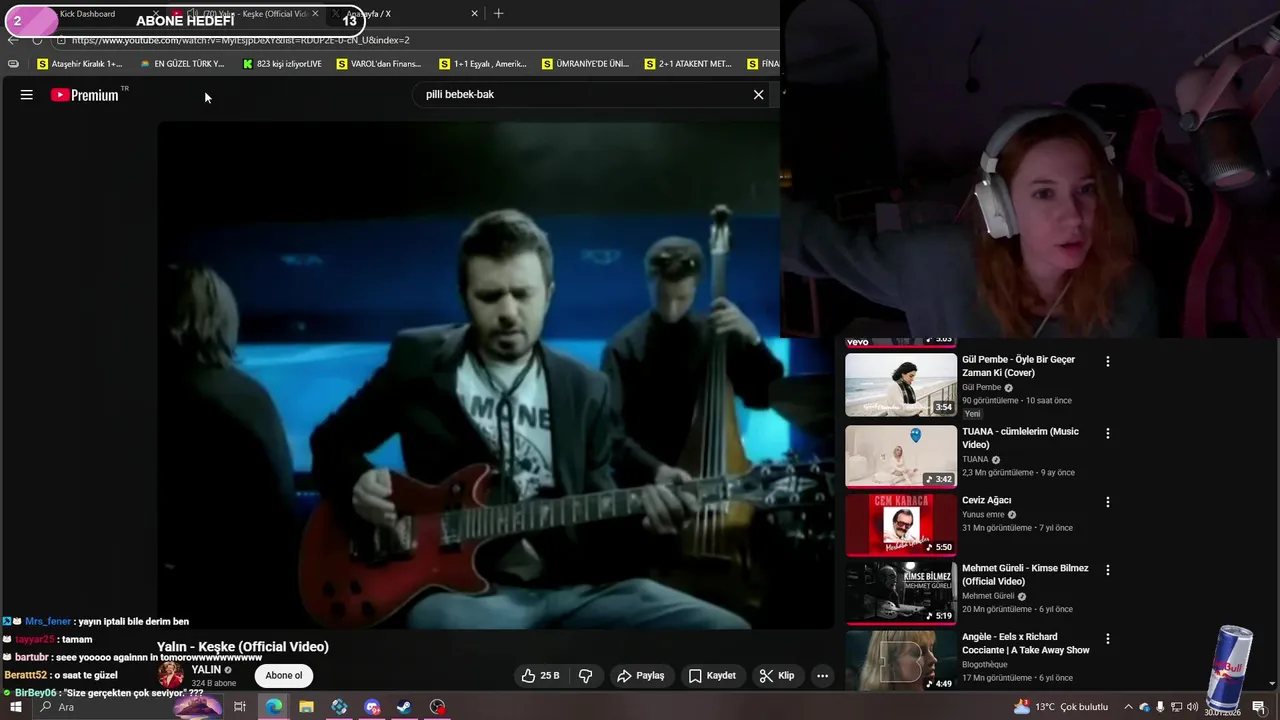The width and height of the screenshot is (1280, 720).
Task: Click the youtube.com address bar URL
Action: (x=240, y=40)
